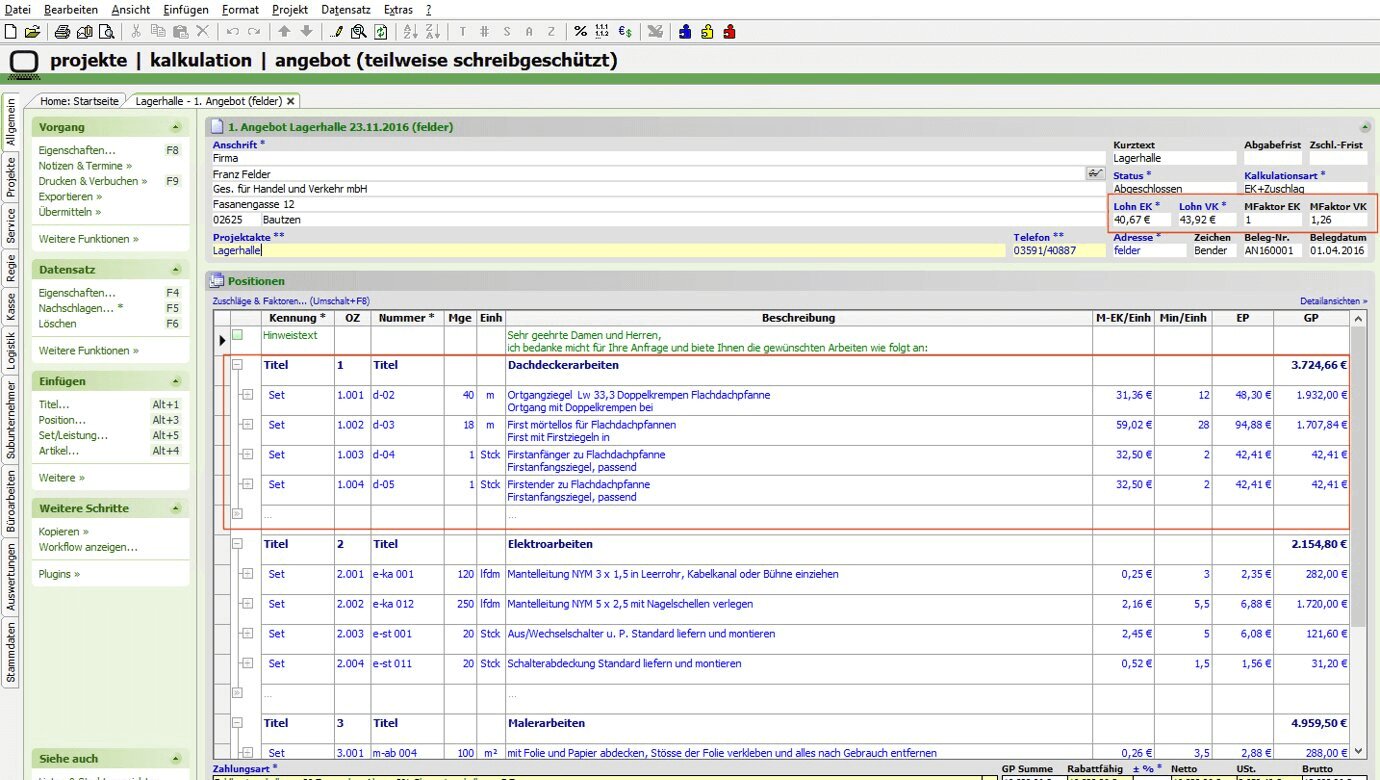The image size is (1380, 780).
Task: Click the green refresh document toolbar icon
Action: [x=380, y=32]
